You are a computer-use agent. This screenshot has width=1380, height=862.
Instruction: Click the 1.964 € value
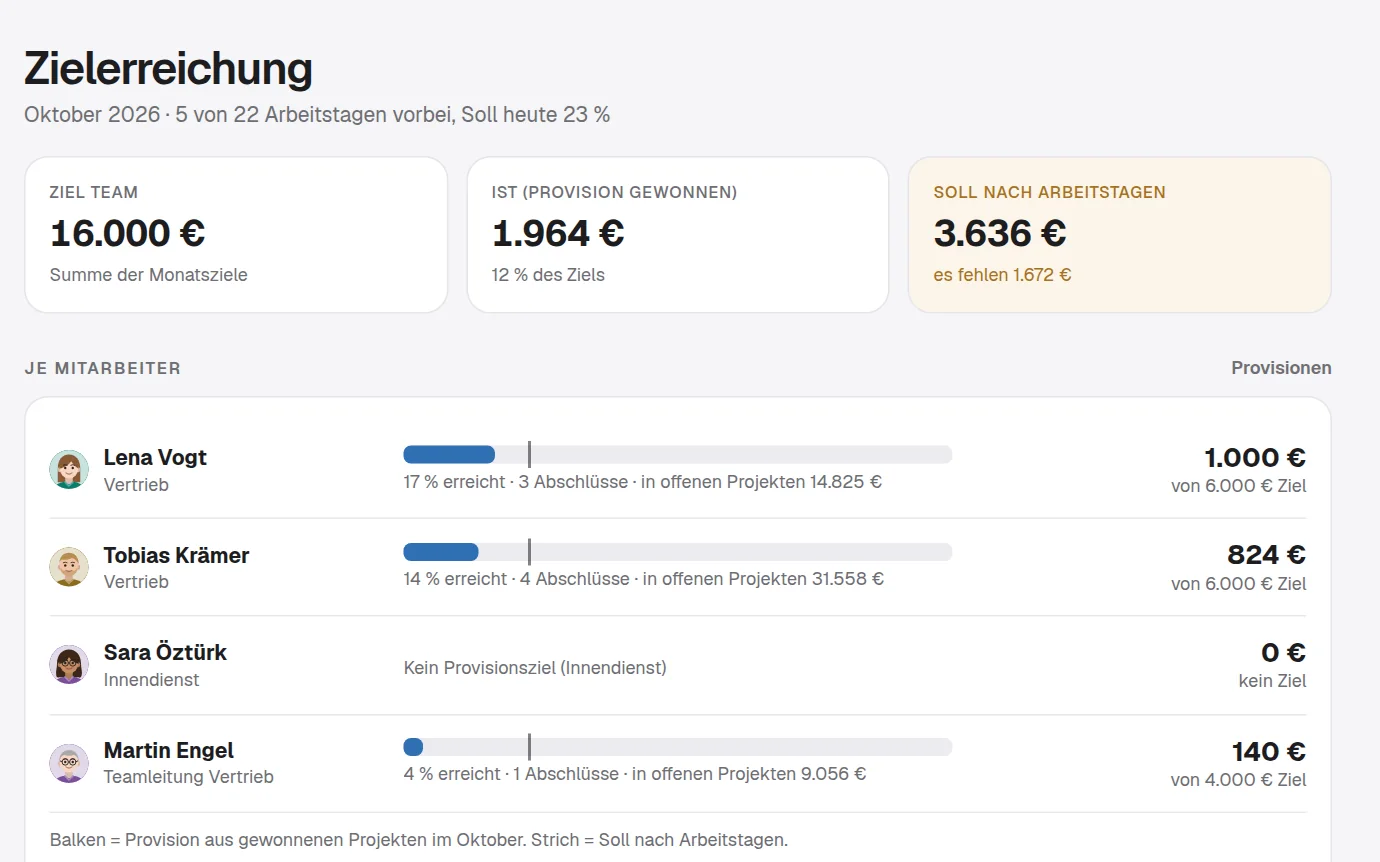558,234
